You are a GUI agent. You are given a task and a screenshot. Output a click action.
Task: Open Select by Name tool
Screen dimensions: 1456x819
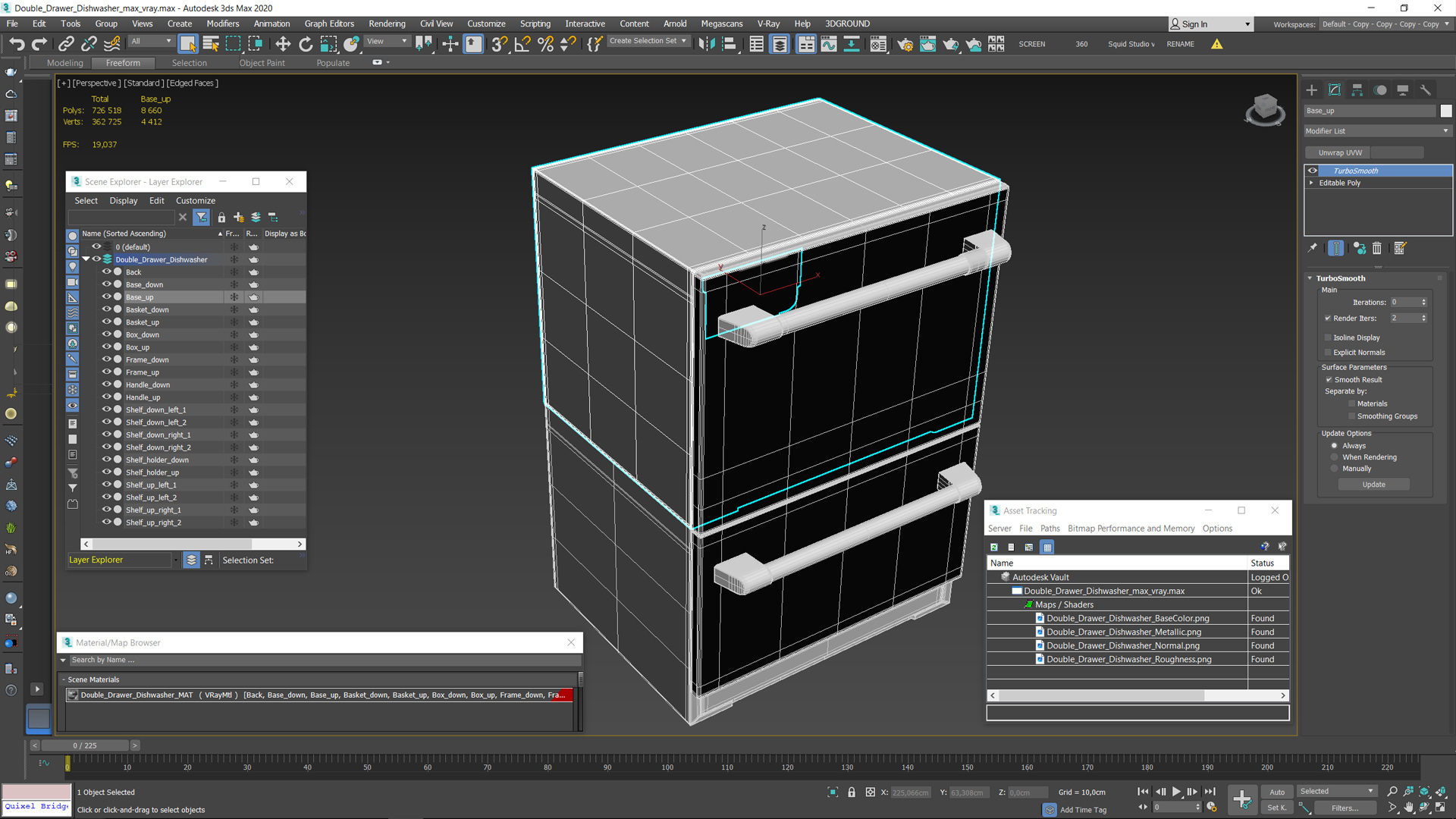[211, 44]
